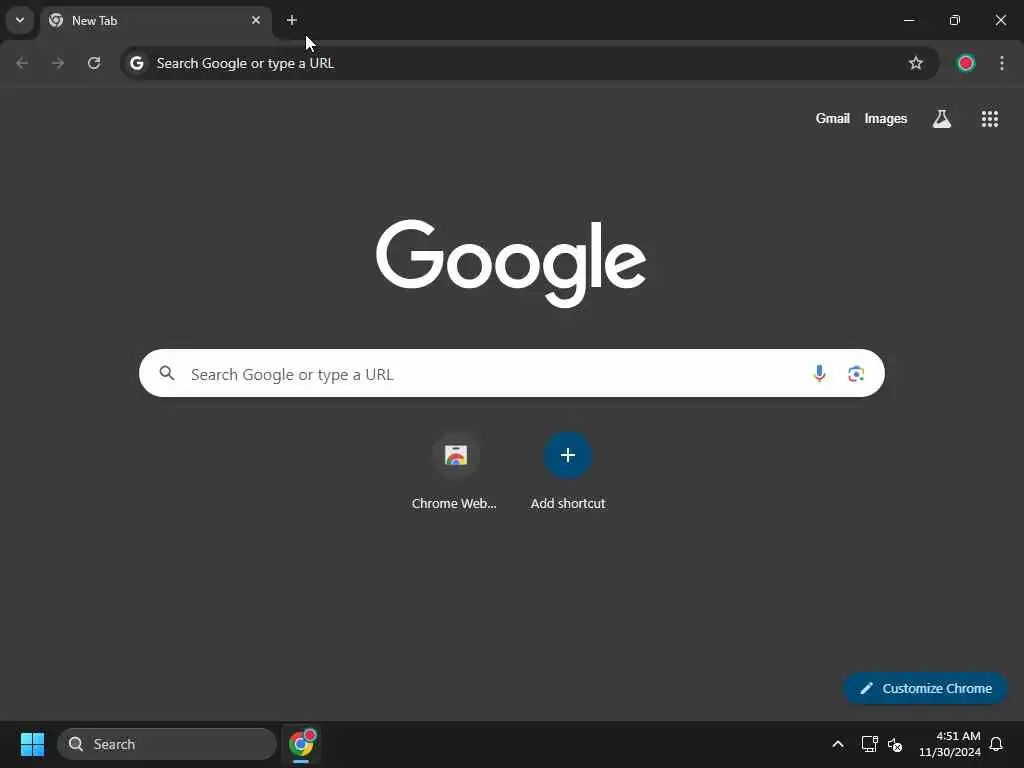Click the Add shortcut plus button
Viewport: 1024px width, 768px height.
tap(568, 455)
